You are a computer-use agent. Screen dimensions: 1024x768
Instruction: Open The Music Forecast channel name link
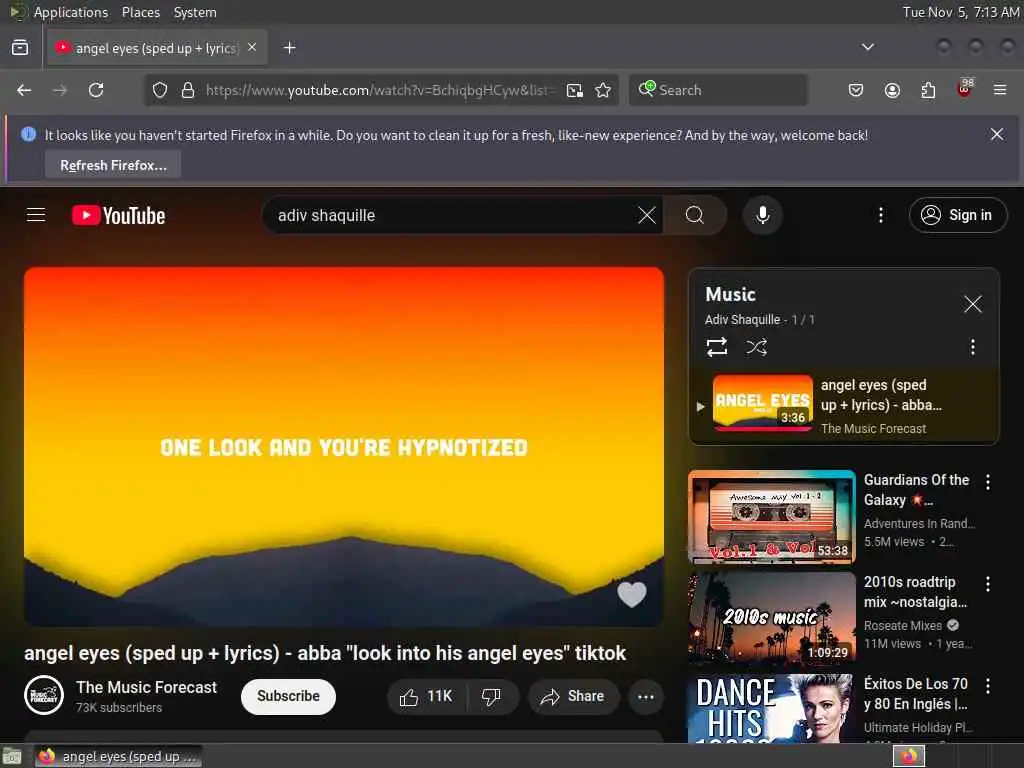pos(146,687)
